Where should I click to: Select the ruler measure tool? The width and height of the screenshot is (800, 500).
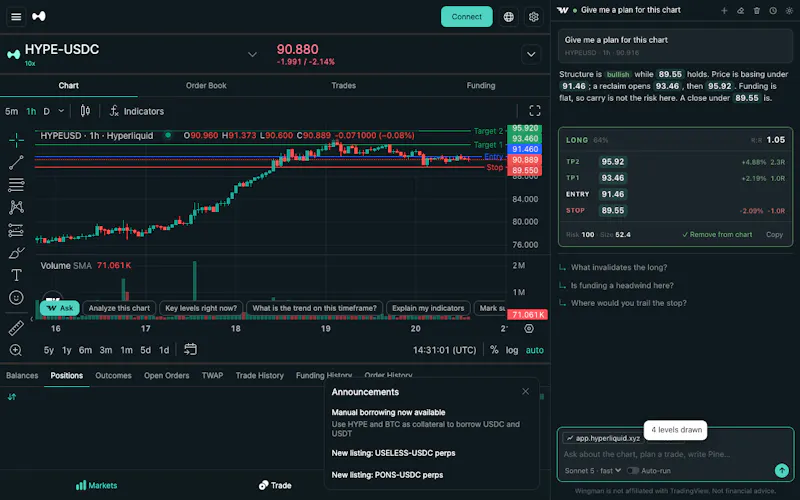coord(16,328)
